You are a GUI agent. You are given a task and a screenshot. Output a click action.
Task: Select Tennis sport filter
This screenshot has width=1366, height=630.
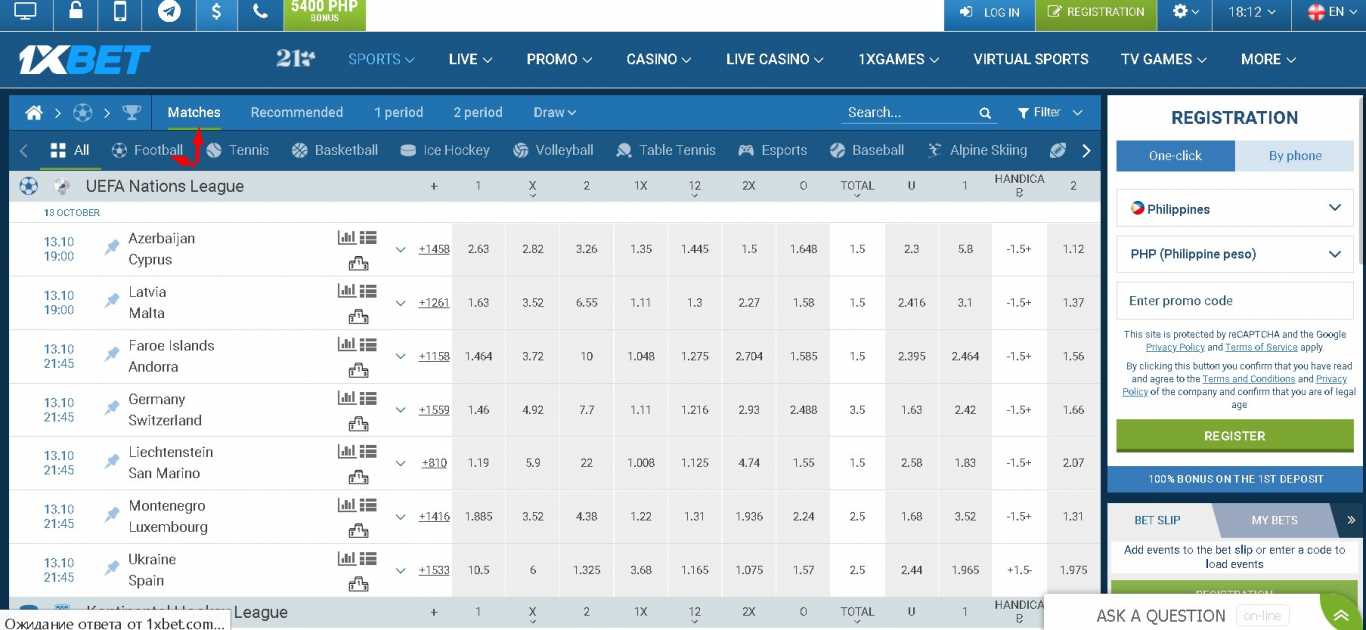pos(238,150)
